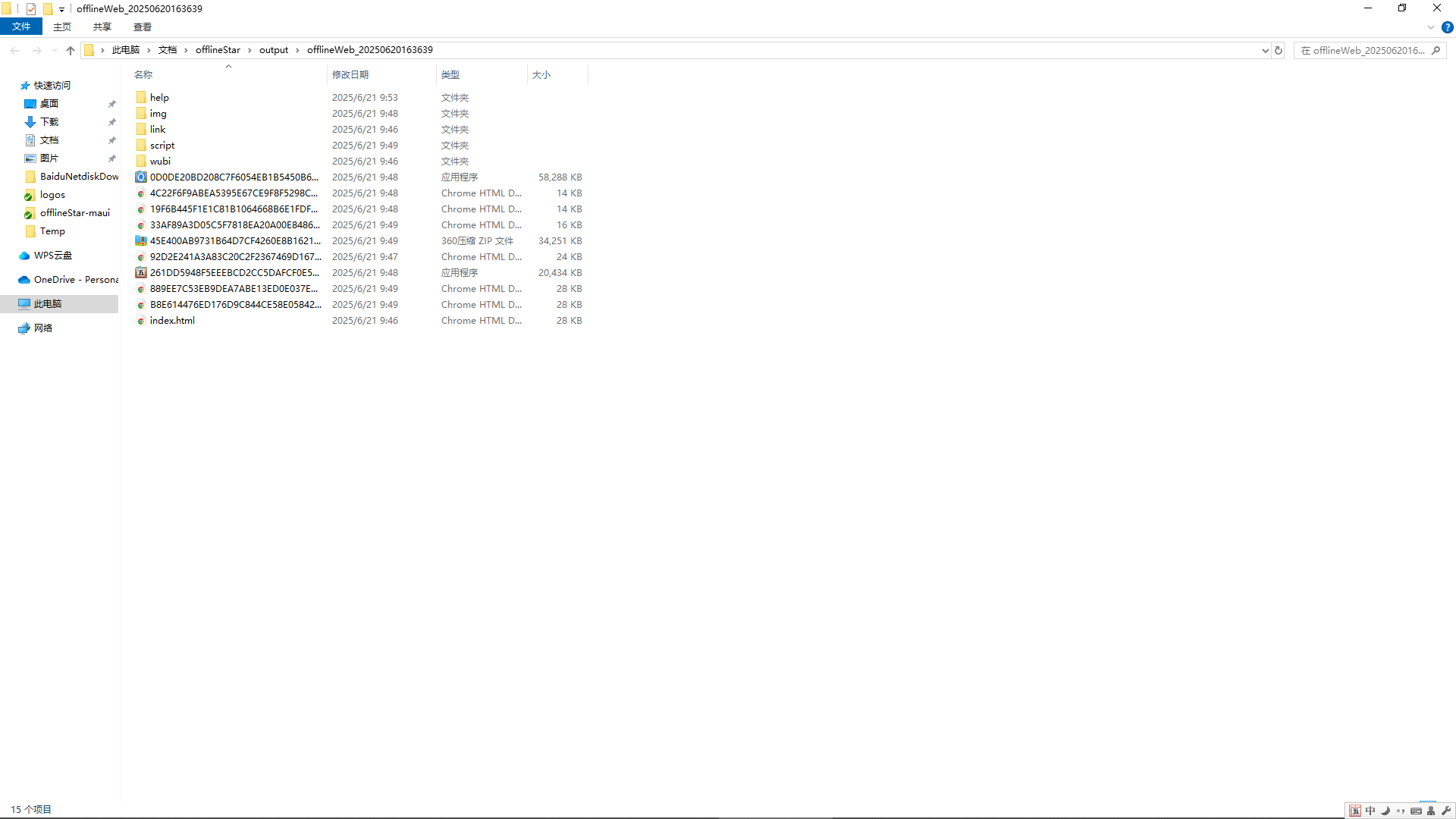
Task: Open Customize Quick Access Toolbar dropdown
Action: (x=61, y=9)
